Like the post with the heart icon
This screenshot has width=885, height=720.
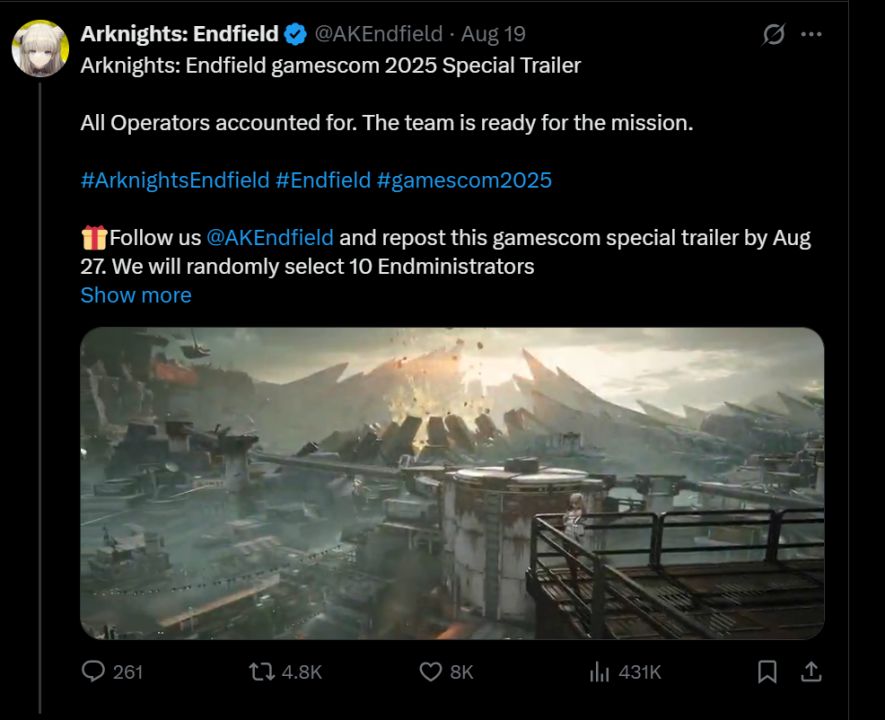pos(430,672)
